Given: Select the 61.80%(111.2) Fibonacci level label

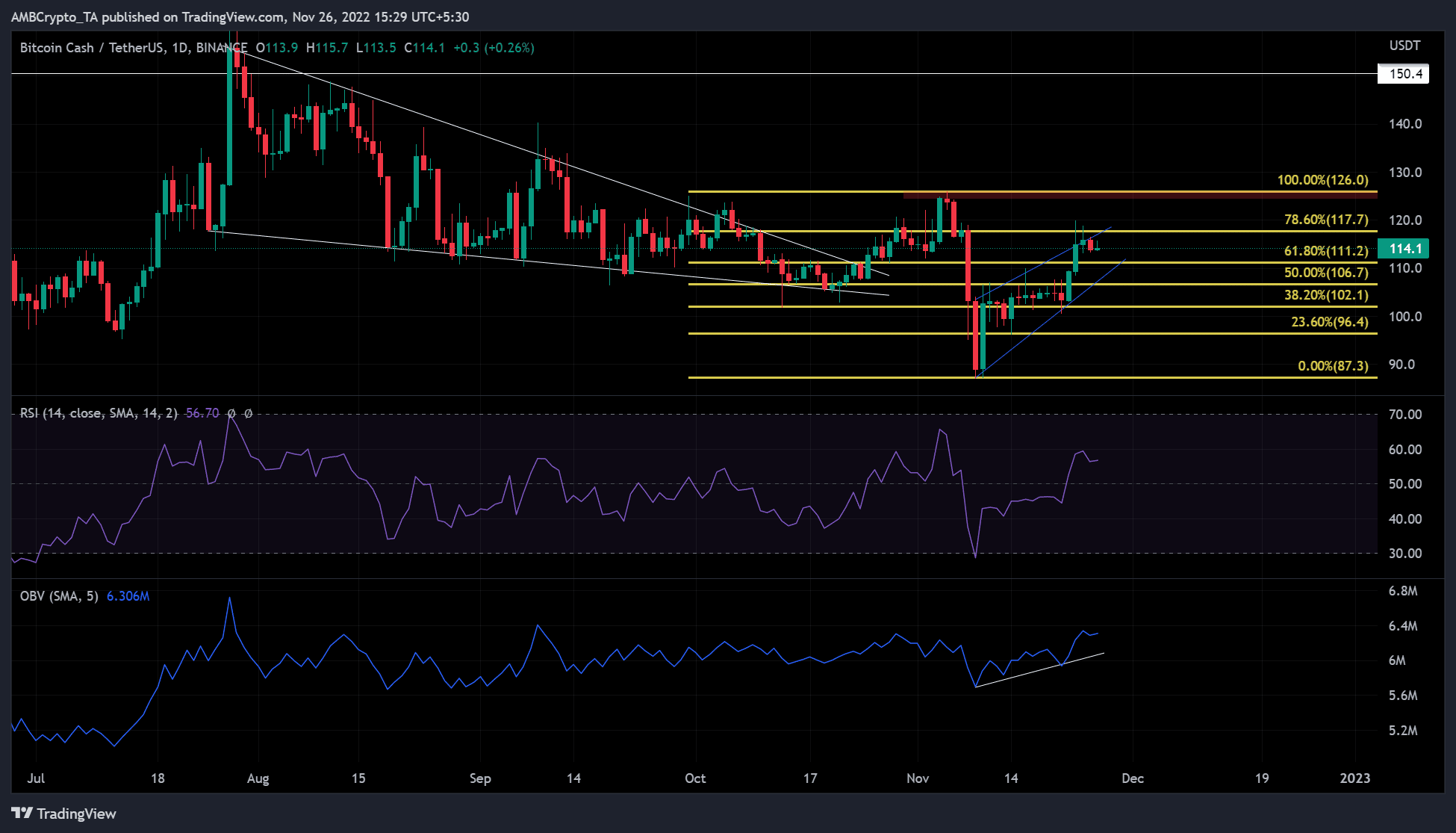Looking at the screenshot, I should pyautogui.click(x=1326, y=251).
